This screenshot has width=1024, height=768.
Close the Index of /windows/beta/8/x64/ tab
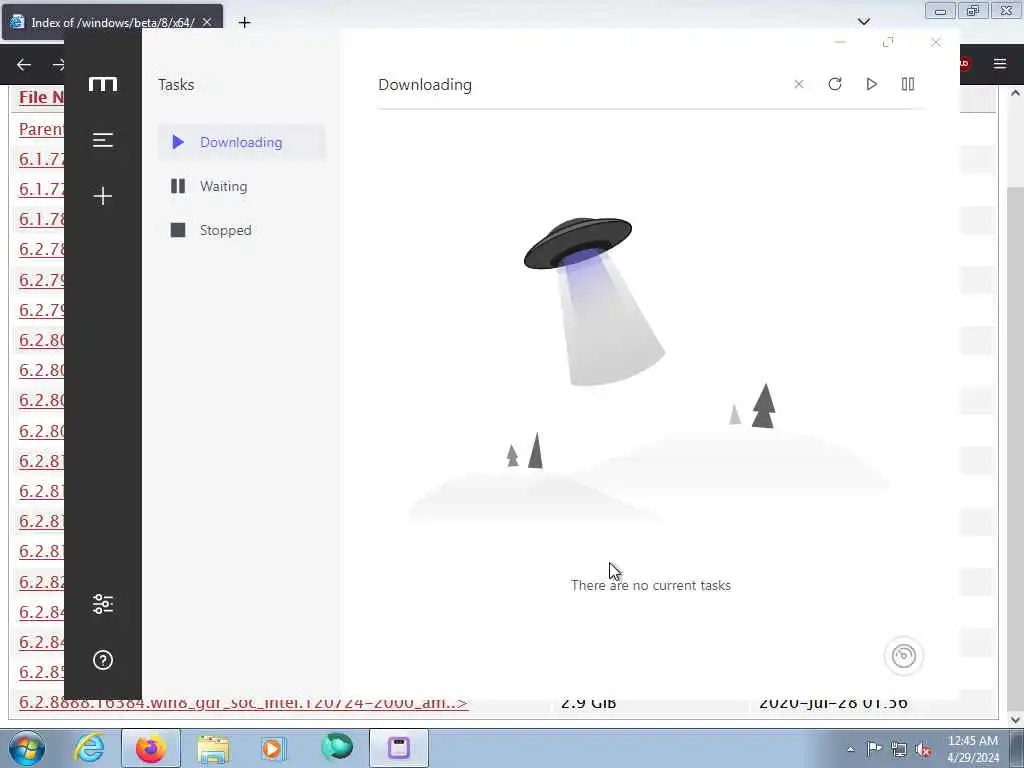207,22
